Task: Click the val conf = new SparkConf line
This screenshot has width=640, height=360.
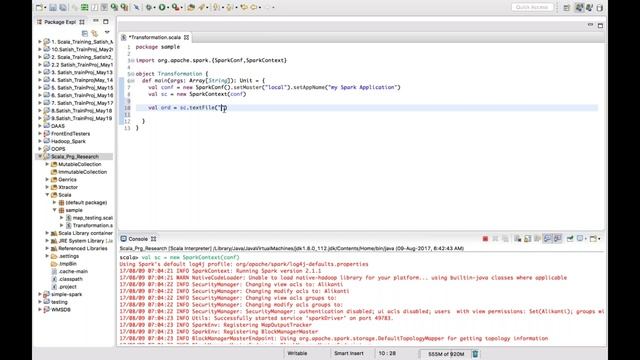Action: tap(274, 87)
